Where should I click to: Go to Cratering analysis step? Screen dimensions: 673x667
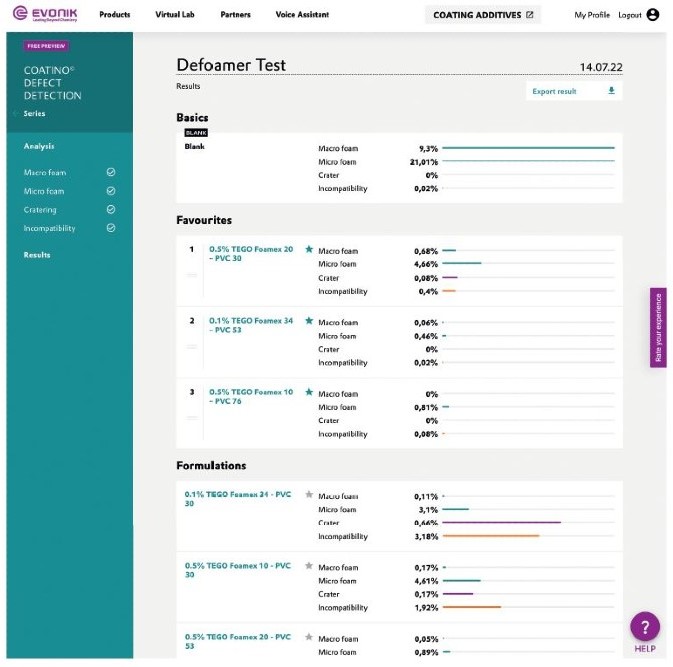point(40,210)
